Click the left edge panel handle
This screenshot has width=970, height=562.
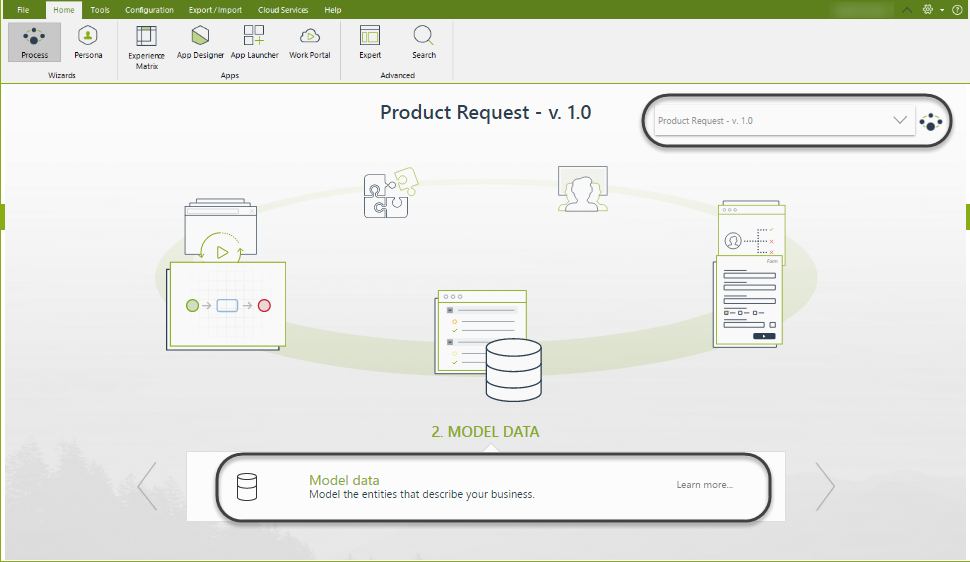click(x=2, y=217)
